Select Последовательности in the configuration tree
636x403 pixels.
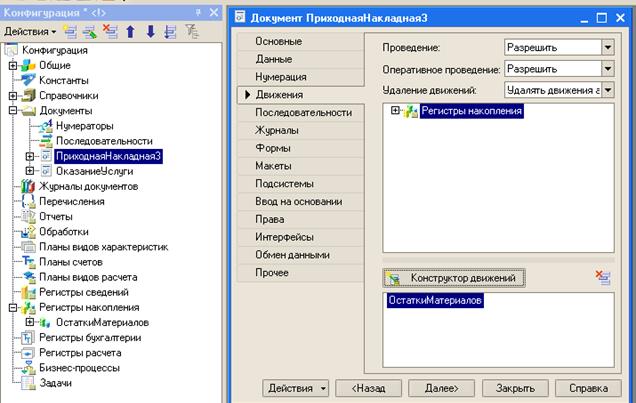[104, 141]
